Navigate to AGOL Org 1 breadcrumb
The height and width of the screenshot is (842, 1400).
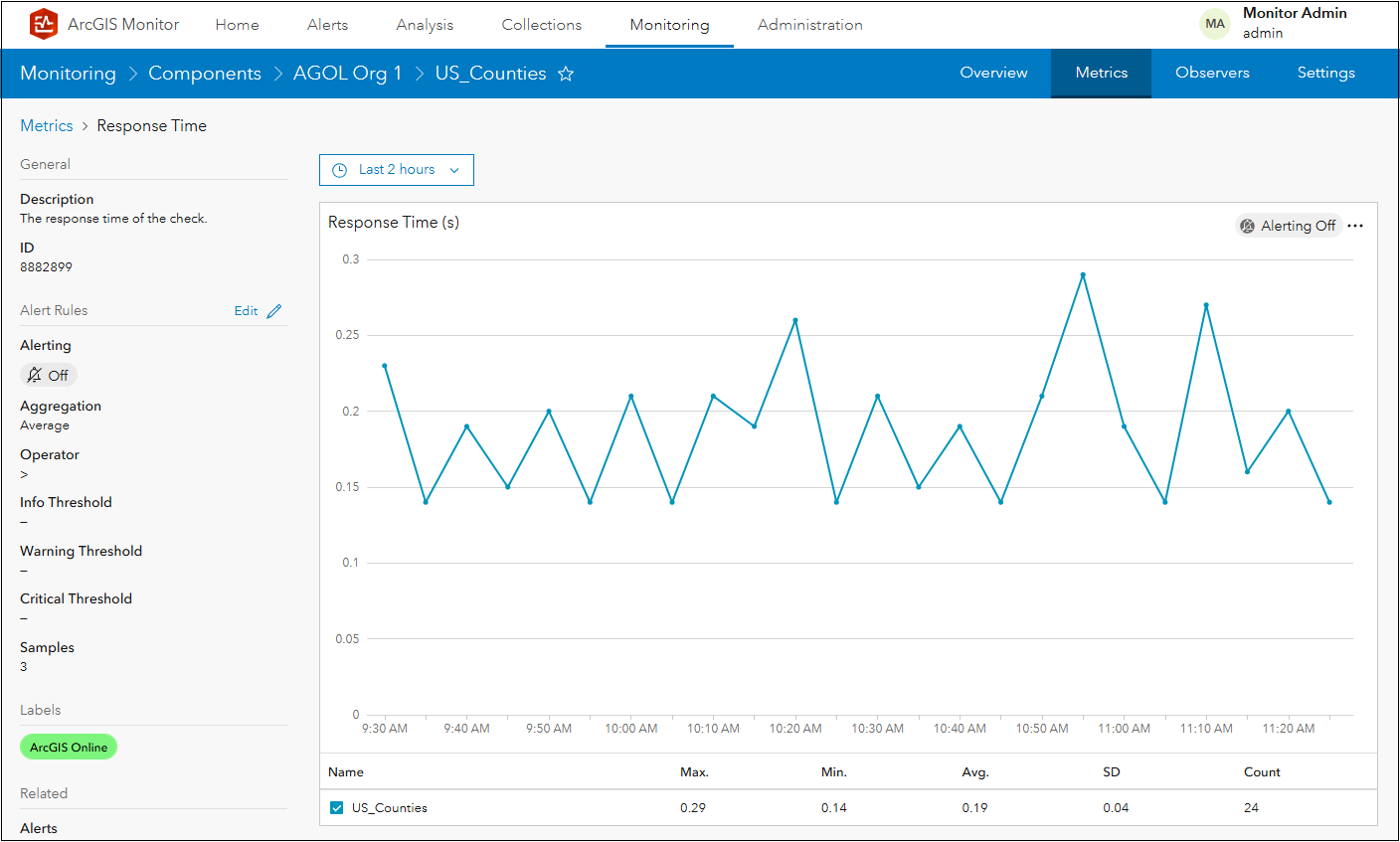pos(347,74)
